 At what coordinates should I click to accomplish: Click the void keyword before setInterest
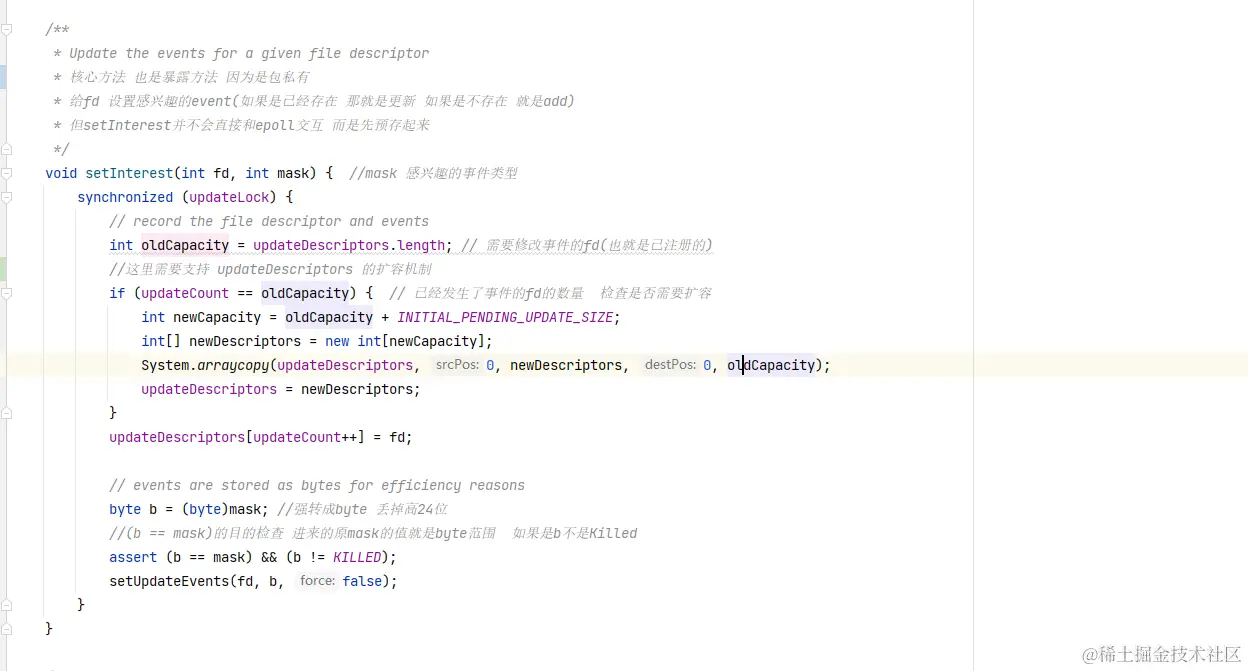61,173
